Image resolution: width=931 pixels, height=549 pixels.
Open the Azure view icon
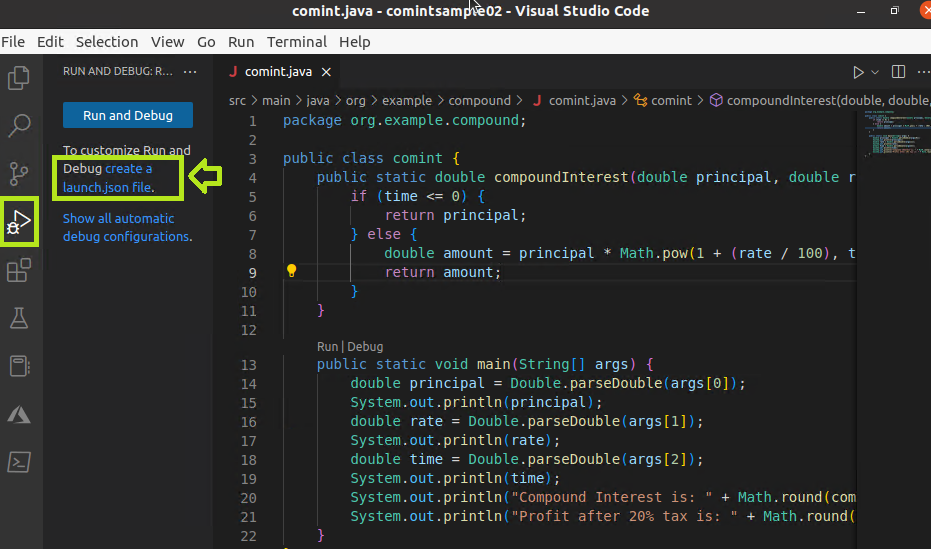(19, 414)
